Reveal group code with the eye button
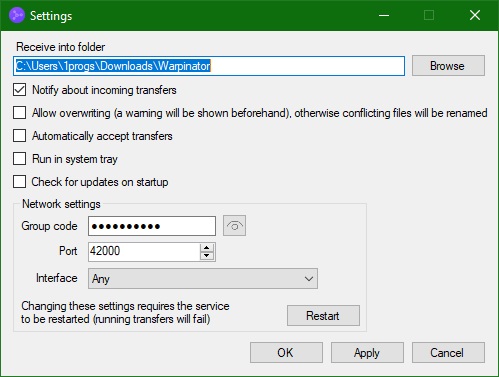 (234, 226)
